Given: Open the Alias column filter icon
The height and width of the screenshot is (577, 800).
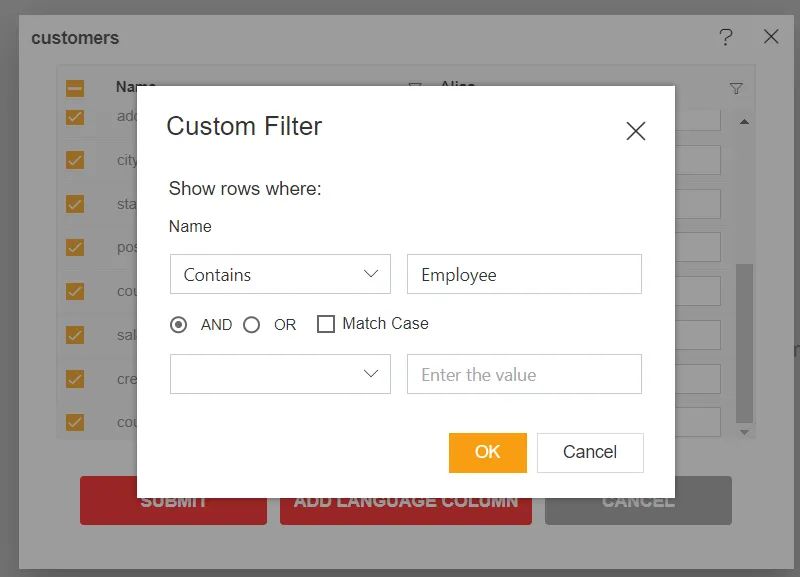Looking at the screenshot, I should tap(736, 89).
